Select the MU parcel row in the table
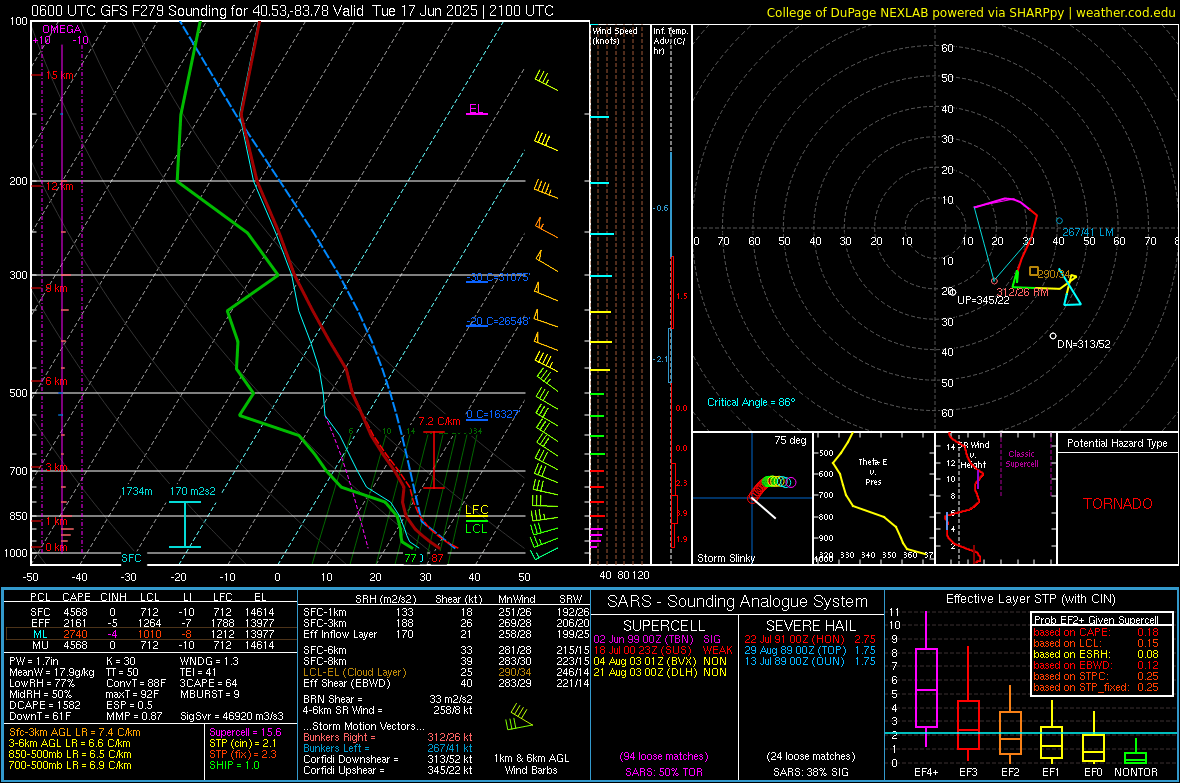Viewport: 1180px width, 783px height. pos(151,644)
